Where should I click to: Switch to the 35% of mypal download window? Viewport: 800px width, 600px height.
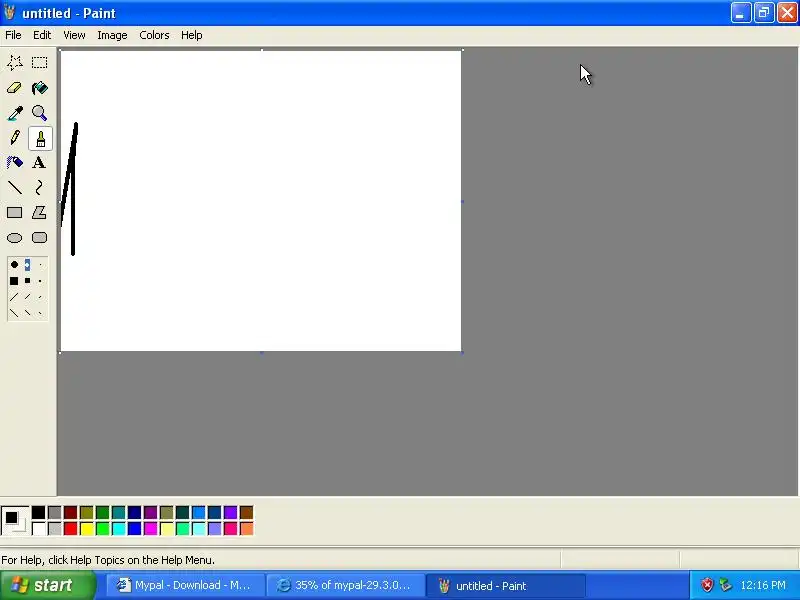point(346,585)
